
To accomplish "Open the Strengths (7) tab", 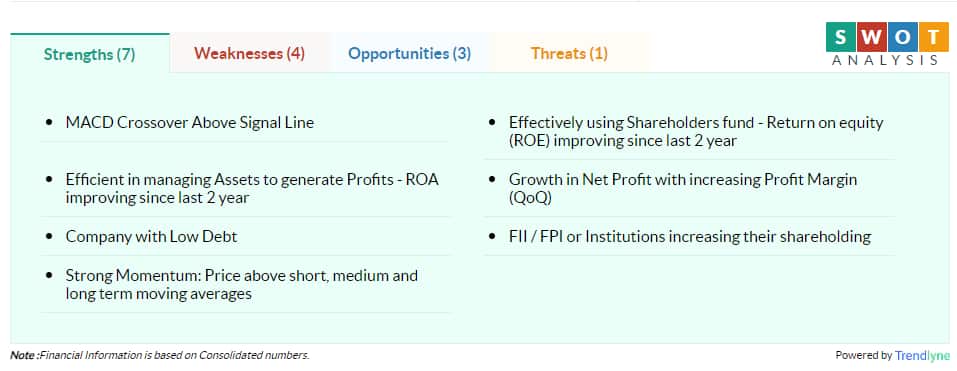I will 90,54.
